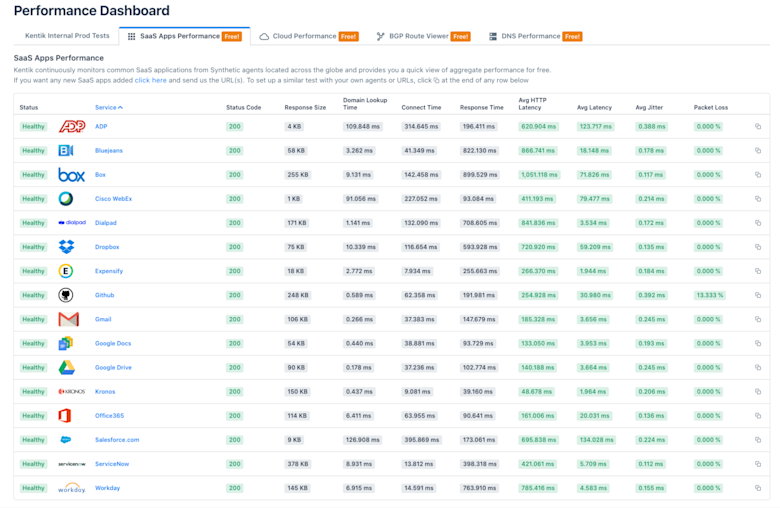Click Salesforce.com's 134.028 ms avg latency

click(596, 440)
